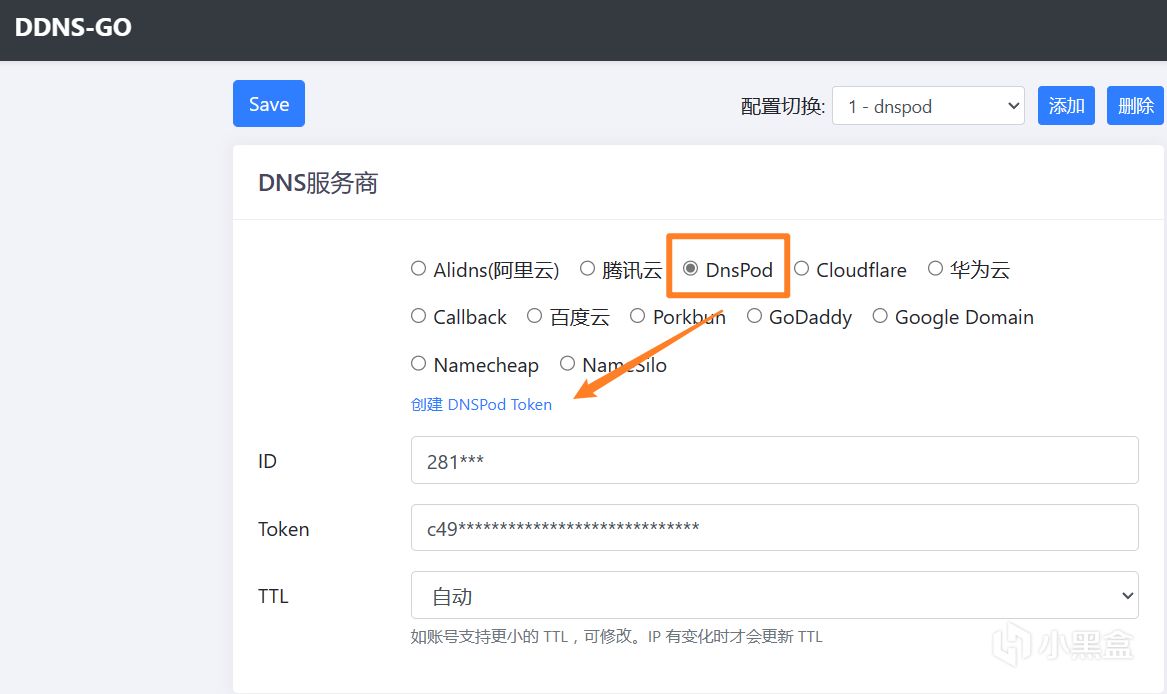Click inside the ID input field
Viewport: 1167px width, 694px height.
coord(775,461)
